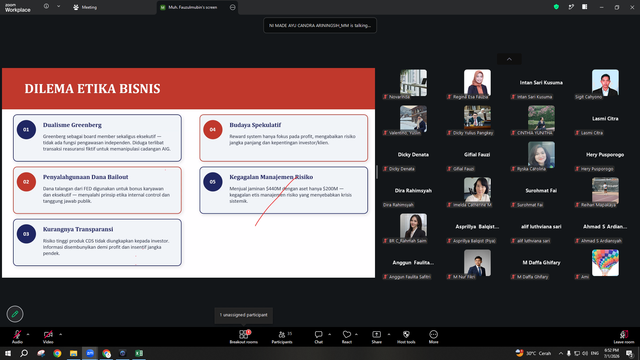Select the Dicky Denata participant tile

pyautogui.click(x=413, y=156)
